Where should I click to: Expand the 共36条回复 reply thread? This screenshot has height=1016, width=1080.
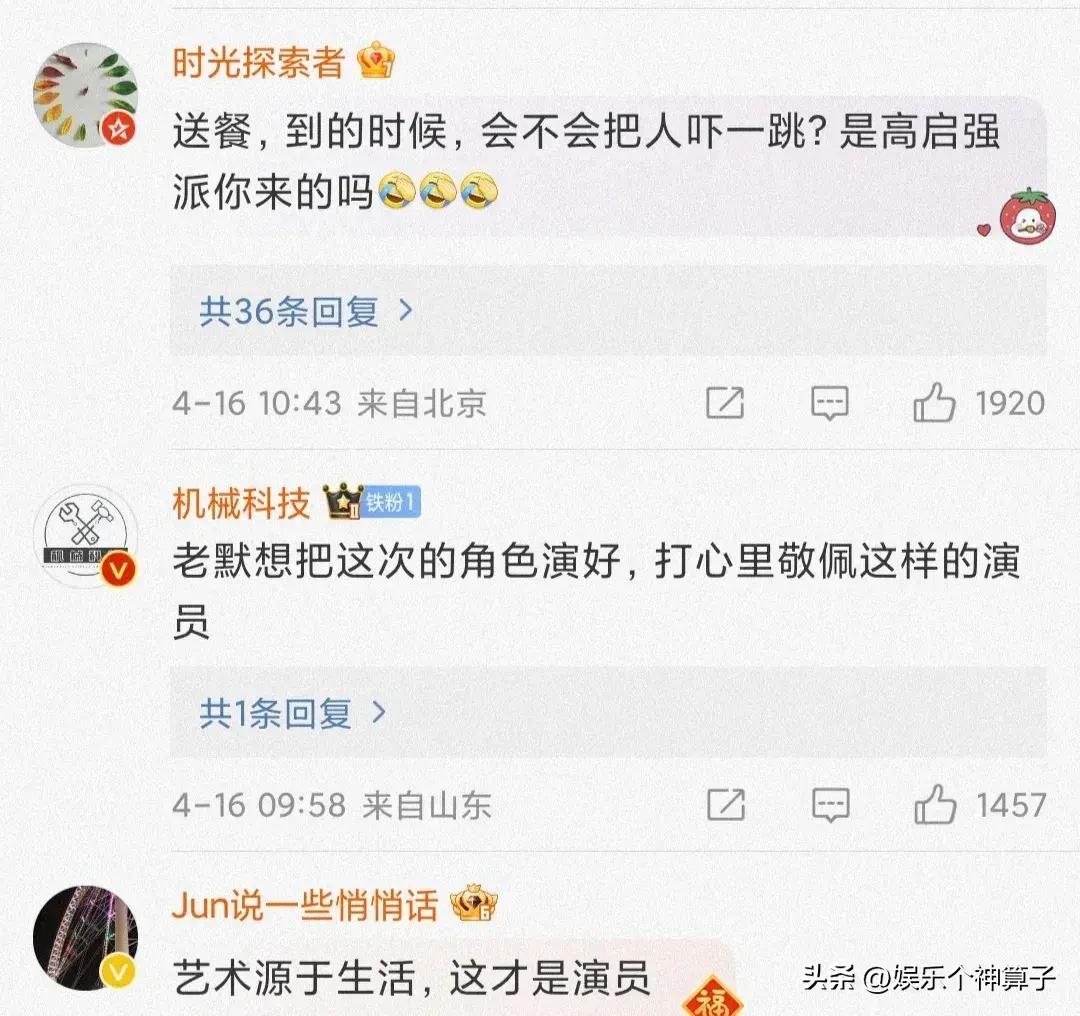tap(608, 311)
